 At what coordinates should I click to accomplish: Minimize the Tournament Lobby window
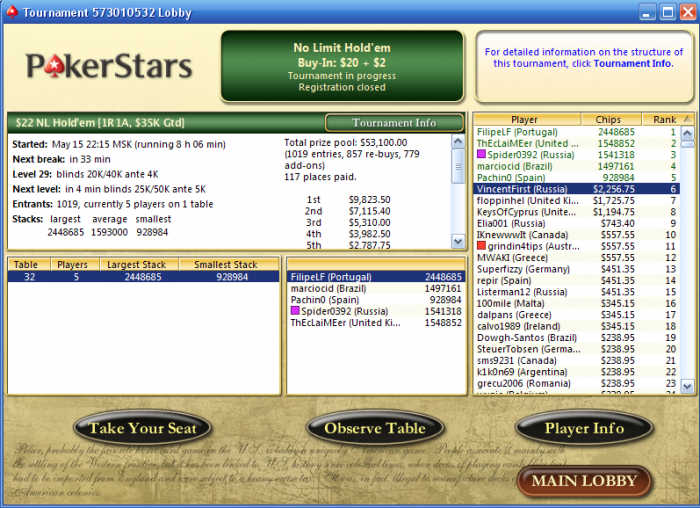coord(647,12)
